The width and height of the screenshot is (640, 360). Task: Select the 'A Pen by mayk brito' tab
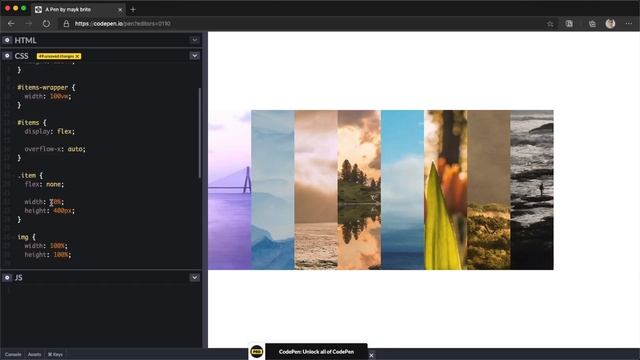(78, 9)
